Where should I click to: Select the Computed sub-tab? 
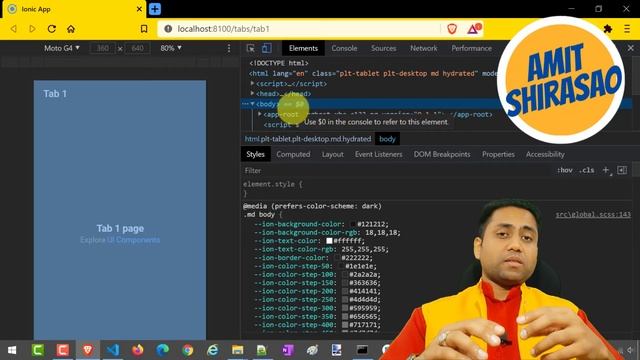[x=293, y=154]
